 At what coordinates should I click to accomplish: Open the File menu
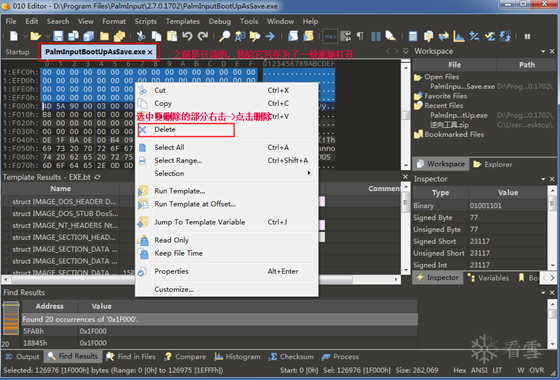[11, 21]
